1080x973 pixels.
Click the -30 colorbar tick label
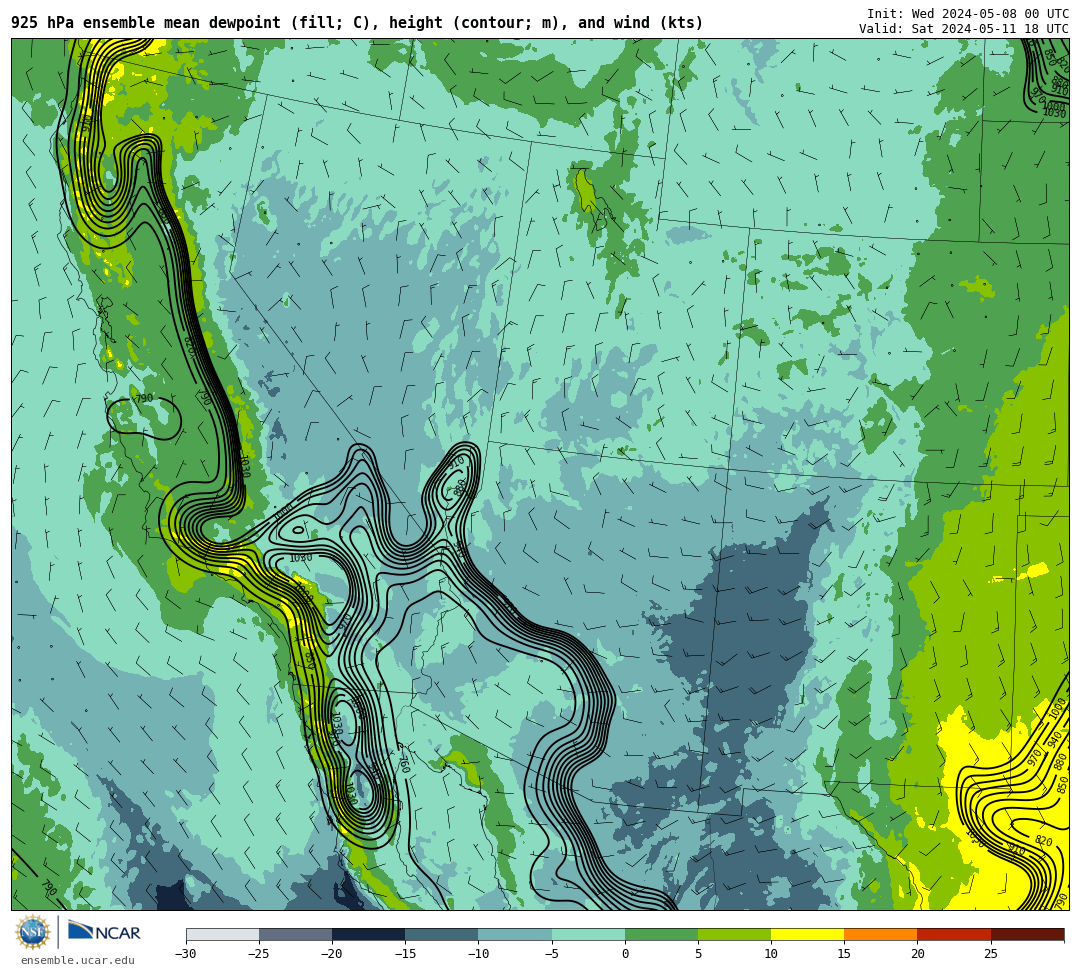click(186, 954)
